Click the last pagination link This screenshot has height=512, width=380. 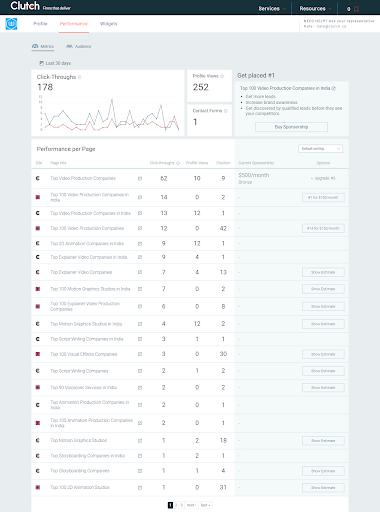(205, 505)
